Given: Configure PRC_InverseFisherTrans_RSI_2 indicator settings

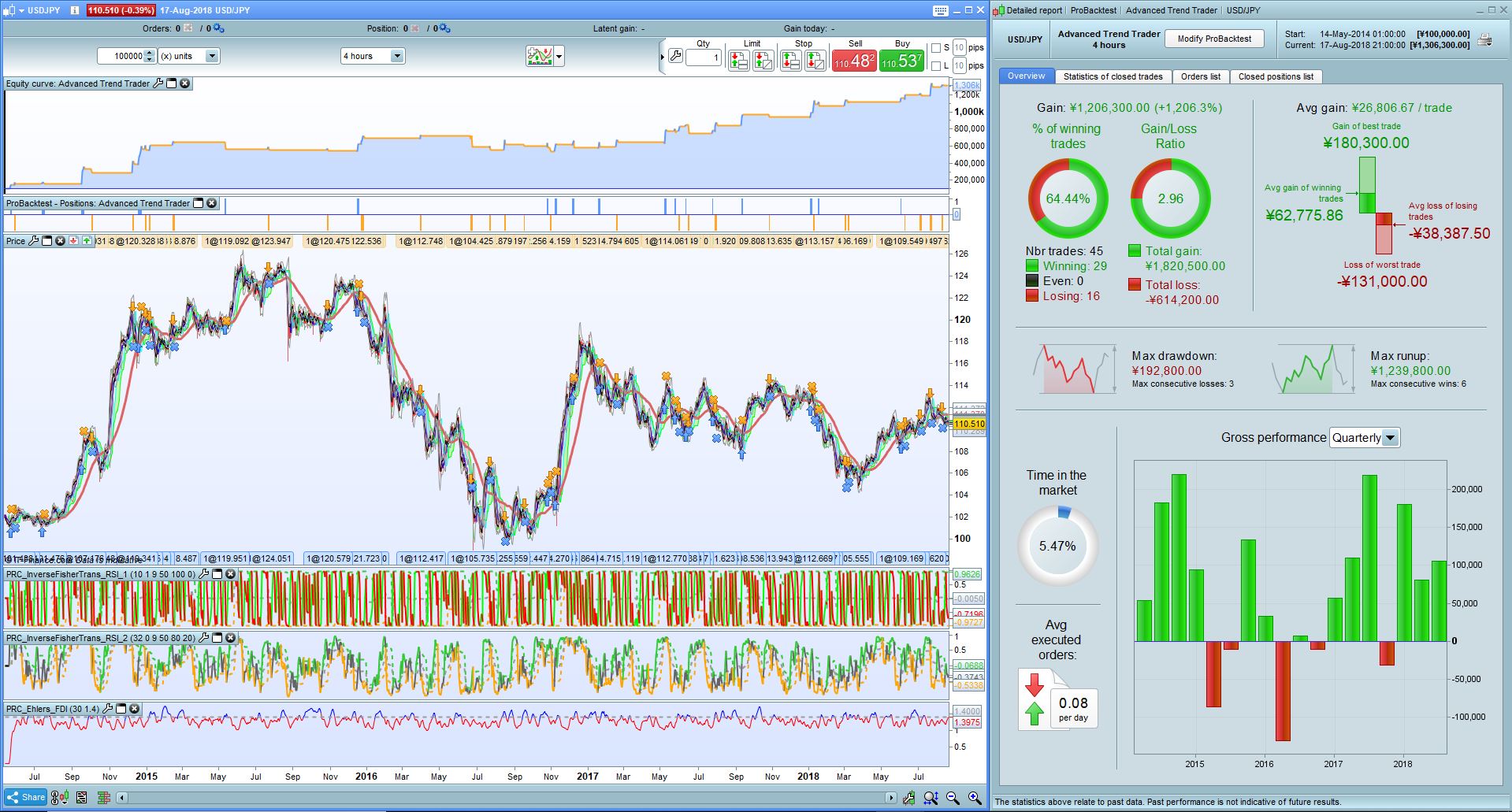Looking at the screenshot, I should click(204, 638).
